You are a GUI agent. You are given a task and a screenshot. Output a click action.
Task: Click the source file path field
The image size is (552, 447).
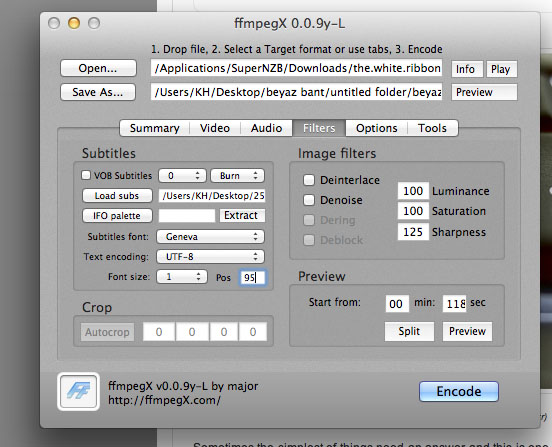[296, 68]
